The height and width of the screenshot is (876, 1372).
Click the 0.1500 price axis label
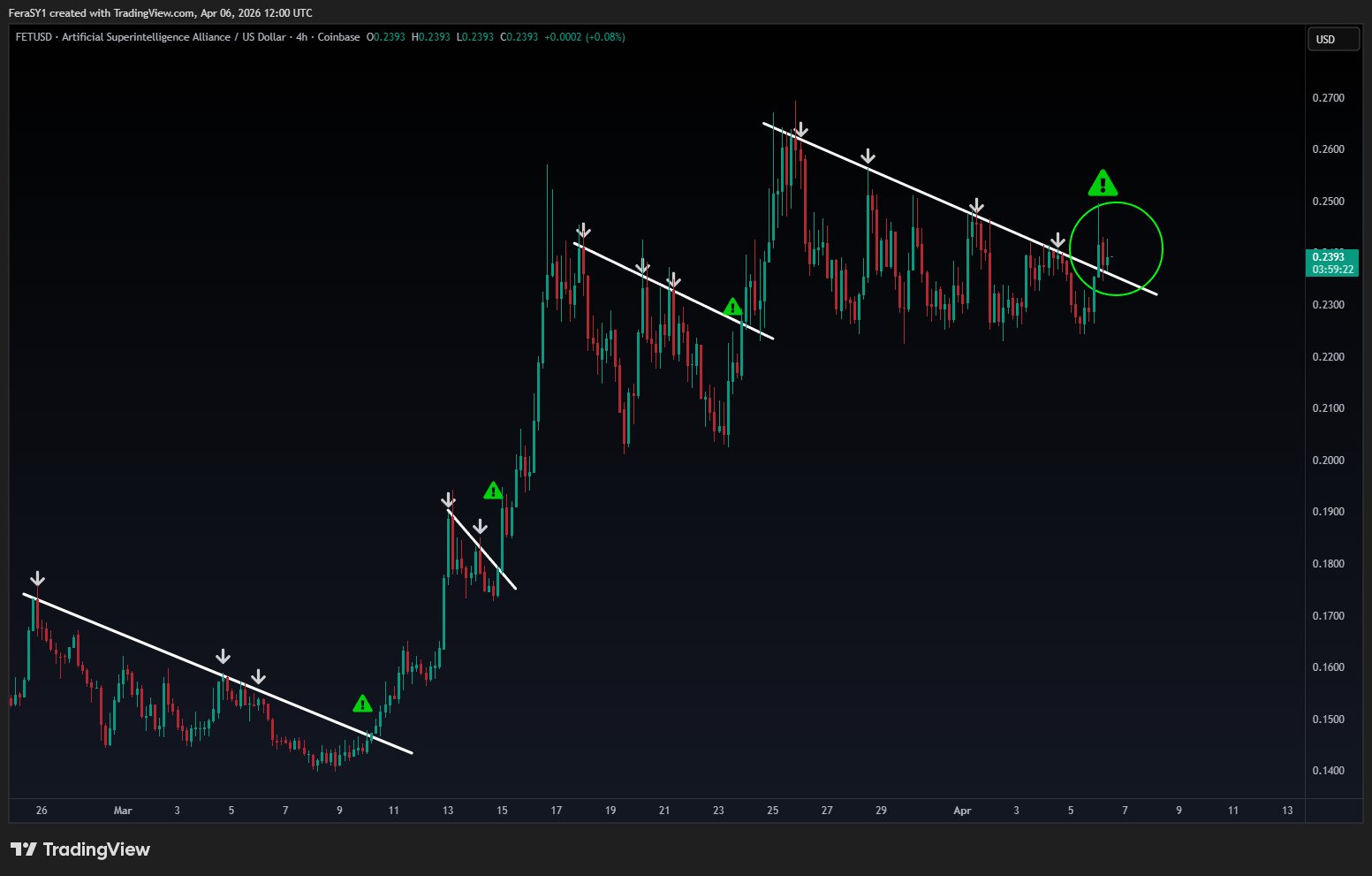pos(1329,720)
